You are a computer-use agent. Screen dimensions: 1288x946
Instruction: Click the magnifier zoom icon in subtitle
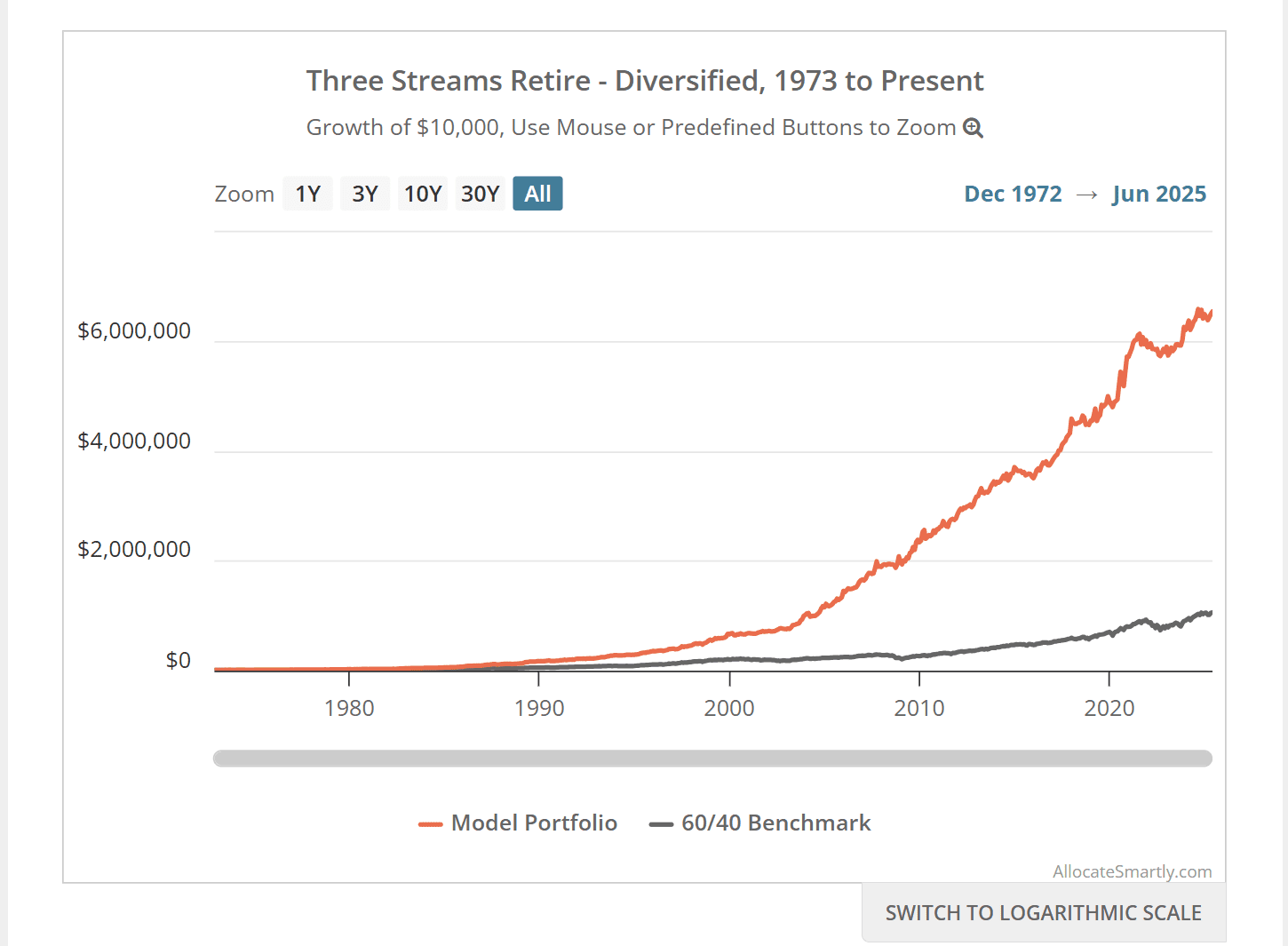[x=974, y=128]
